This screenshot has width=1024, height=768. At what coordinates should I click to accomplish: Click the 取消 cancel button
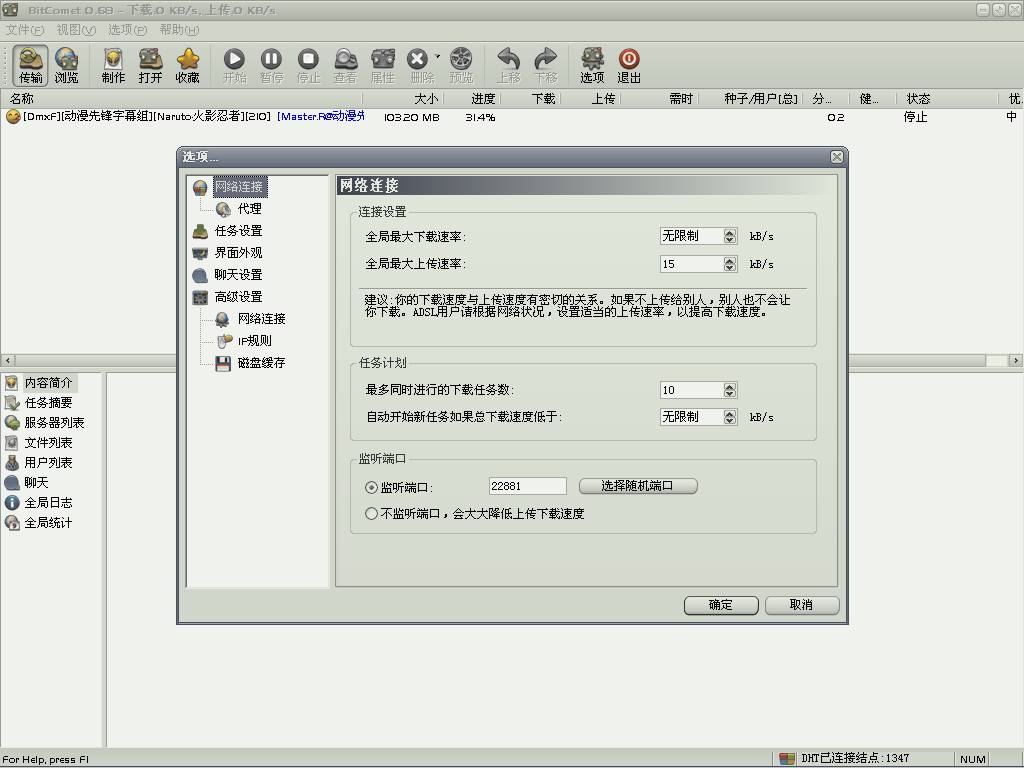pyautogui.click(x=802, y=605)
